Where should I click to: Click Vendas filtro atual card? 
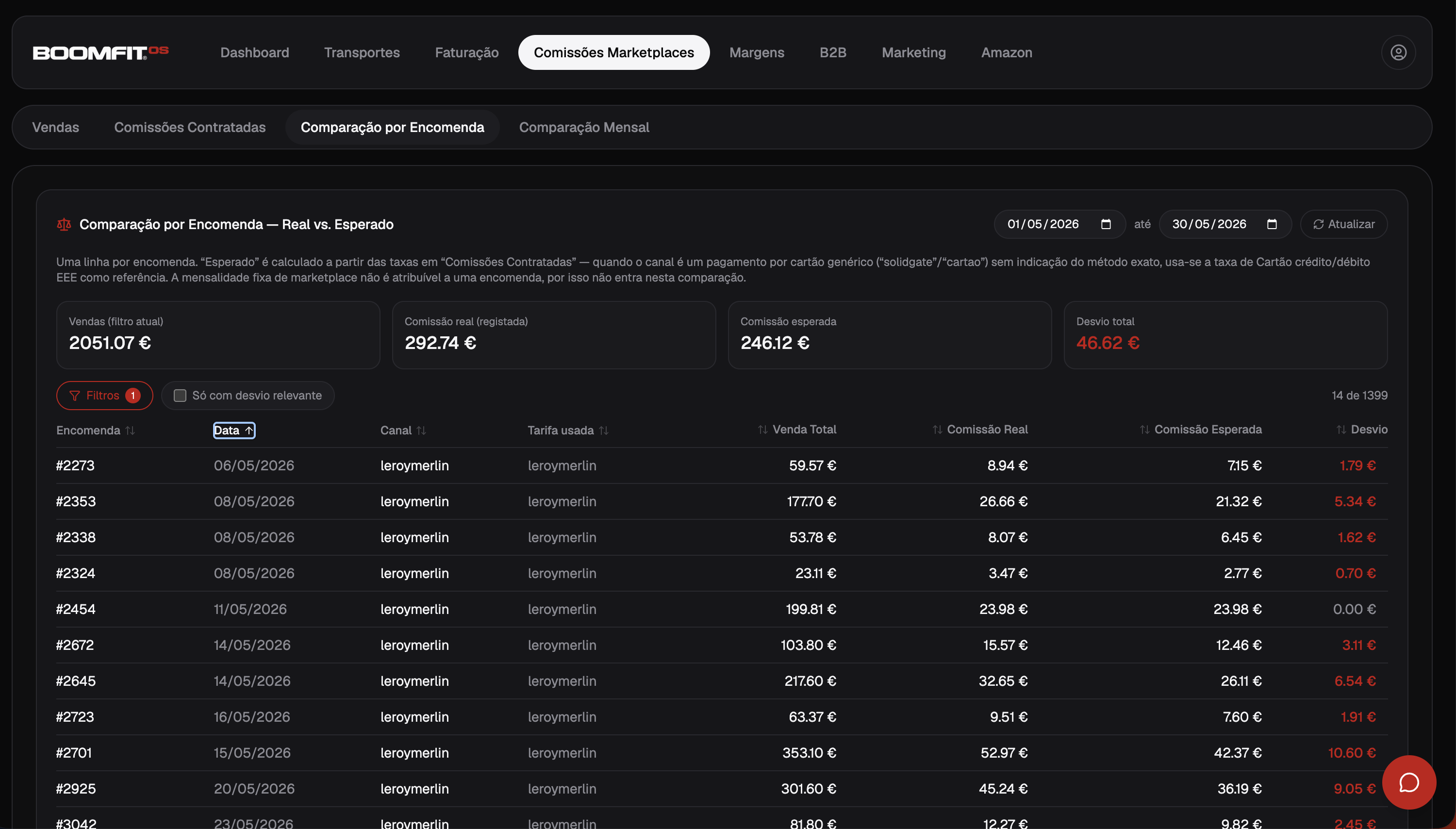pos(218,335)
